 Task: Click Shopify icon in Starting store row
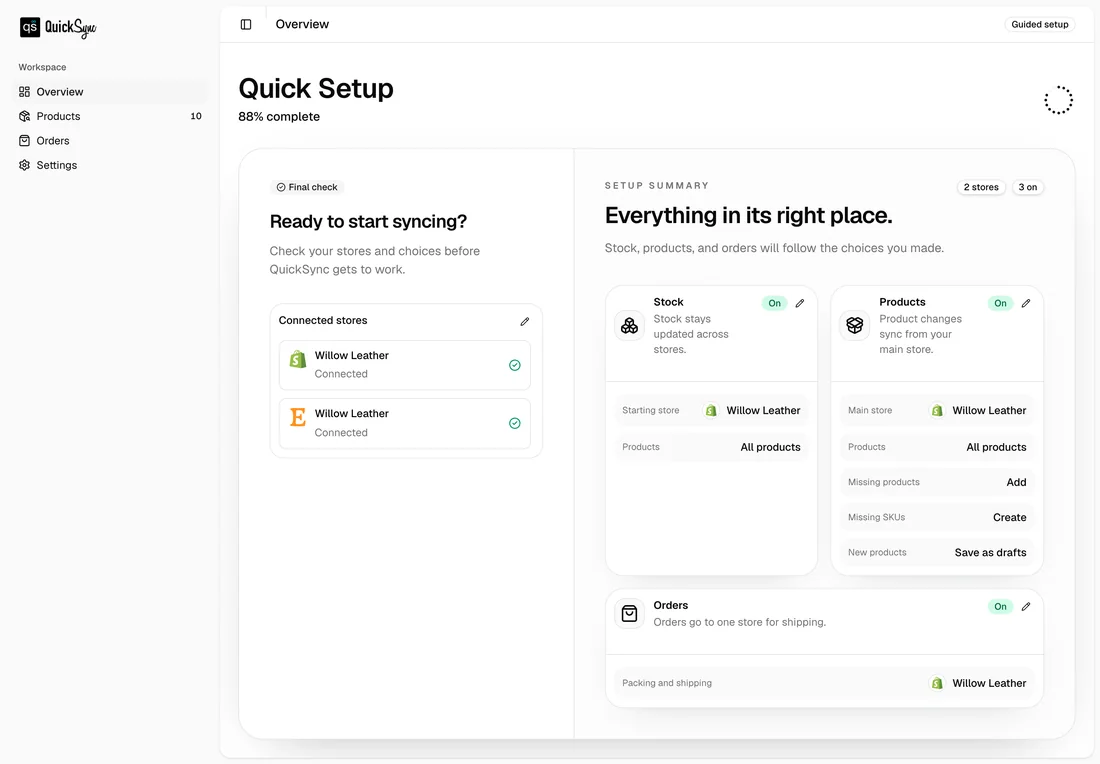pos(711,410)
